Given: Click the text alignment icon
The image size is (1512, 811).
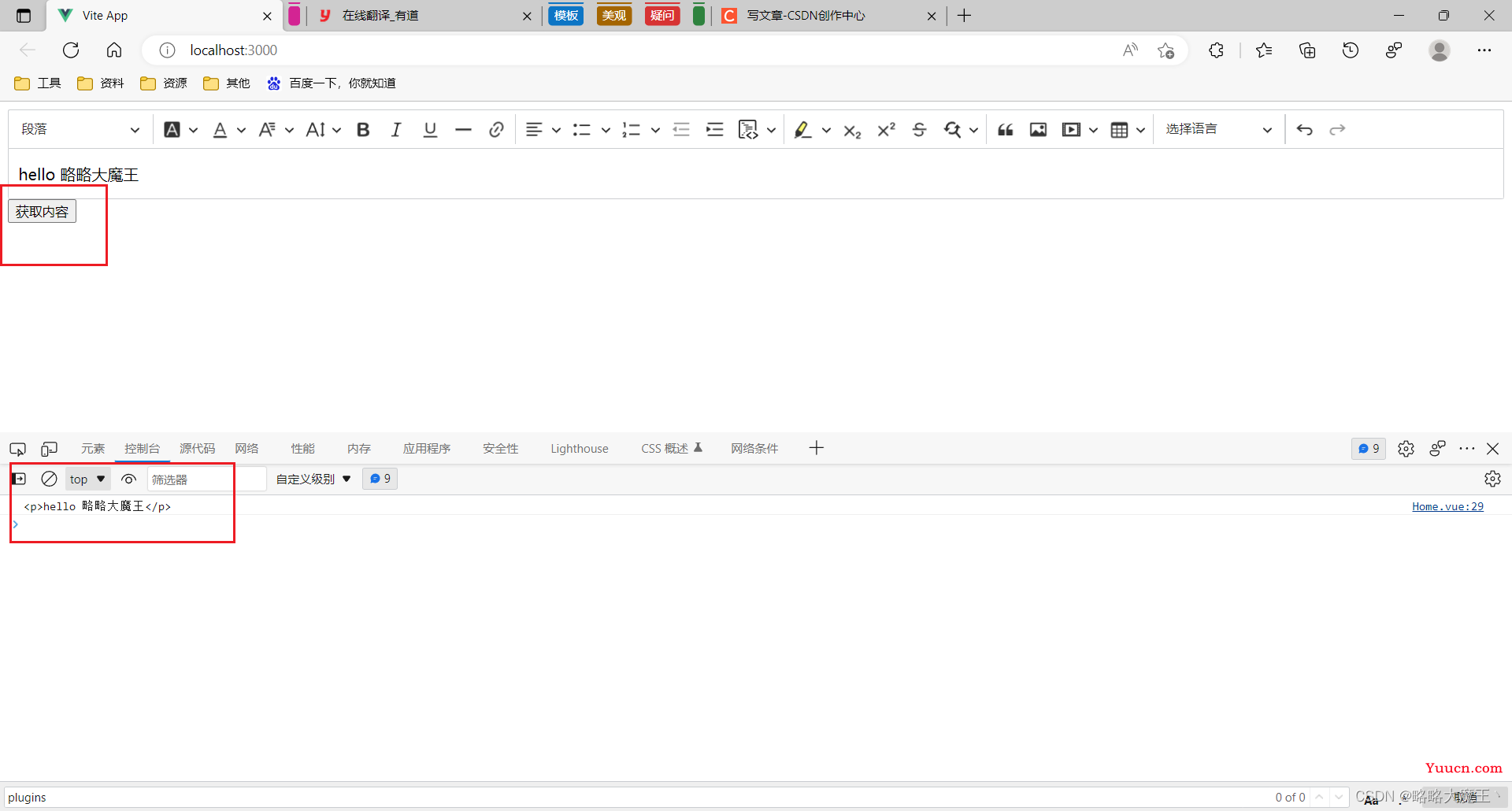Looking at the screenshot, I should click(x=534, y=130).
